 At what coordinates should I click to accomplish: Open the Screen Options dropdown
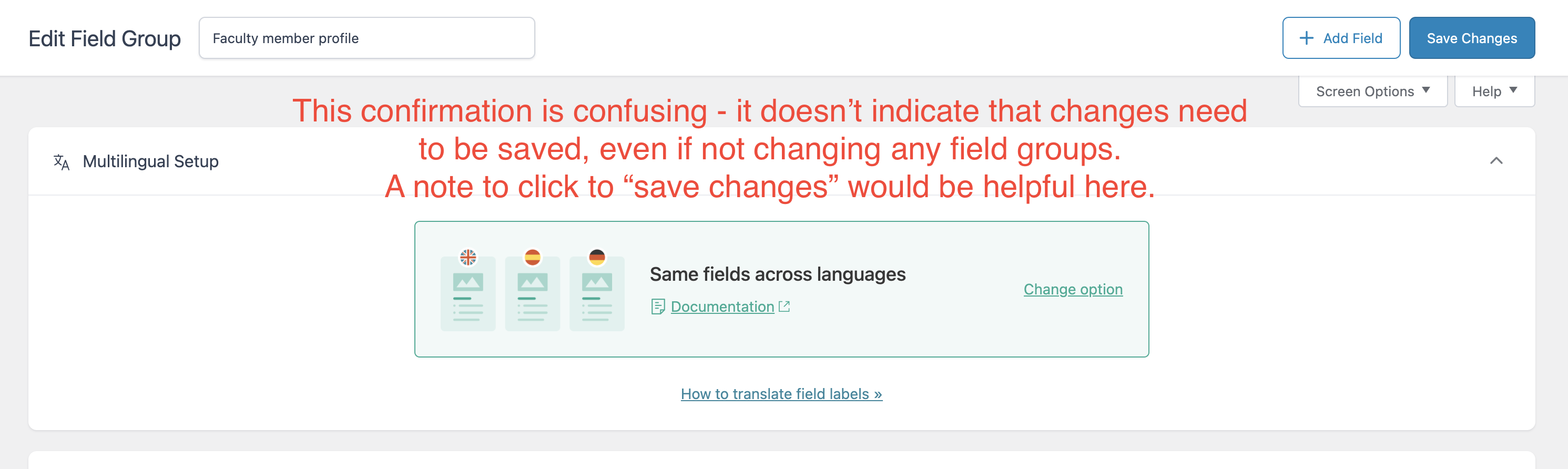tap(1372, 91)
